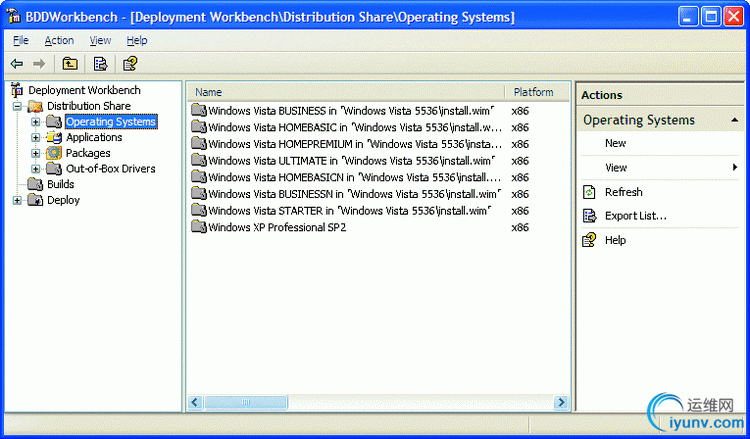Expand the Out-of-Box Drivers tree node

(x=35, y=169)
